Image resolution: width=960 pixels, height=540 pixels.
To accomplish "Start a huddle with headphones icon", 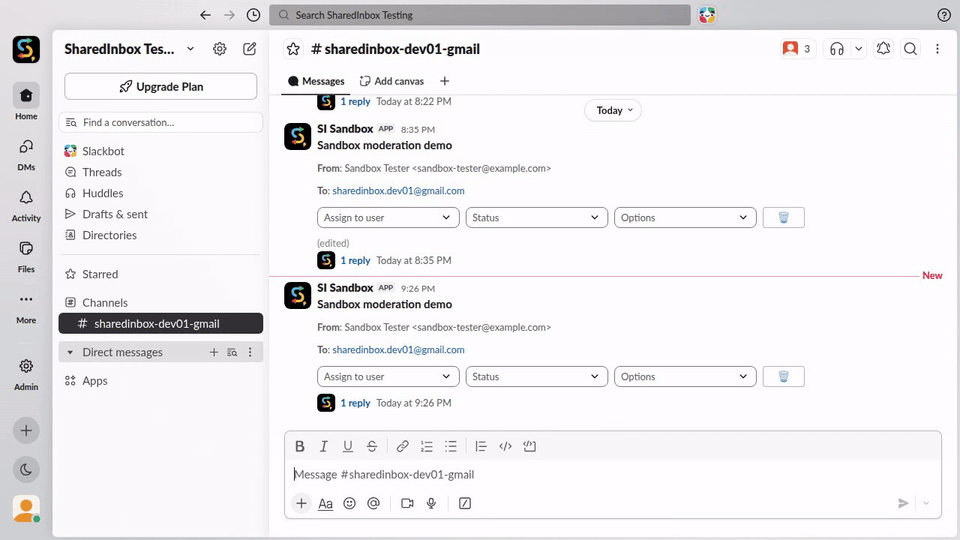I will coord(837,49).
